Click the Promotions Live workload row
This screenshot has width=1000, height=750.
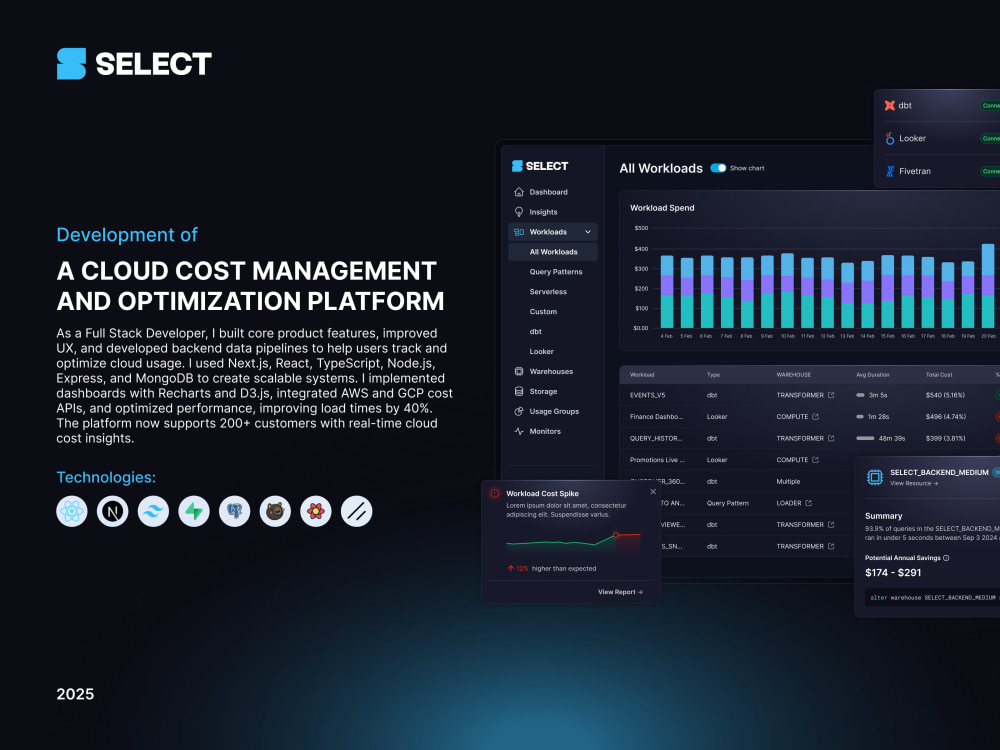tap(738, 460)
